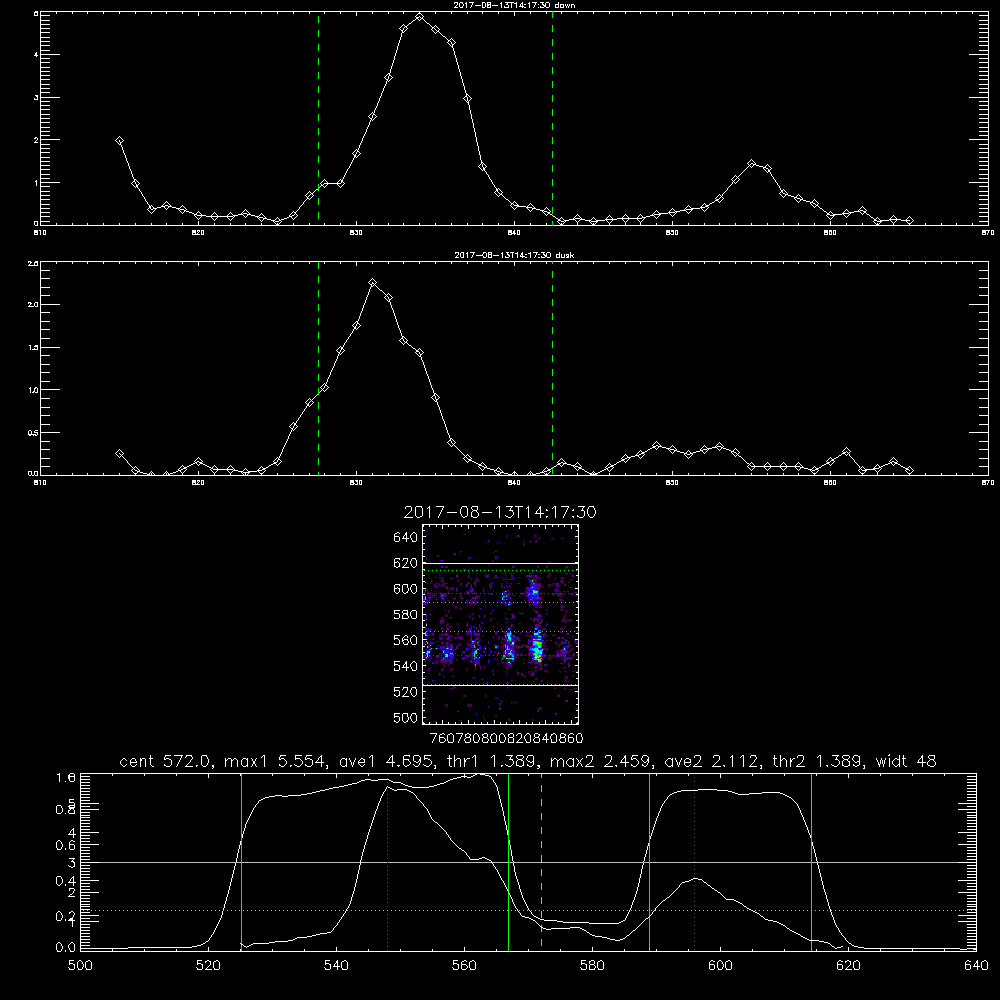Click the green vertical line near 614
Image resolution: width=1000 pixels, height=1000 pixels.
[x=812, y=861]
